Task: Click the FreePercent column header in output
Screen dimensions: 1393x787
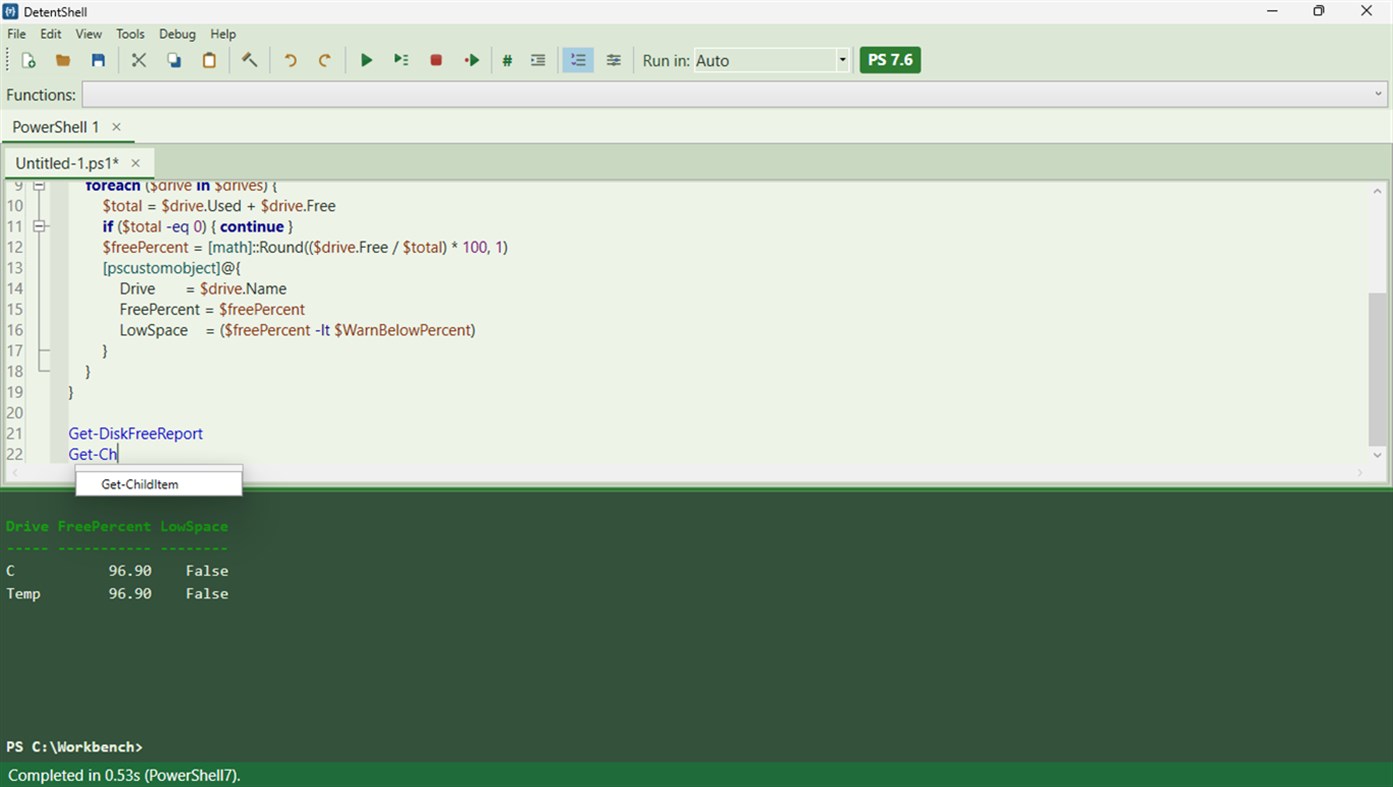Action: click(104, 526)
